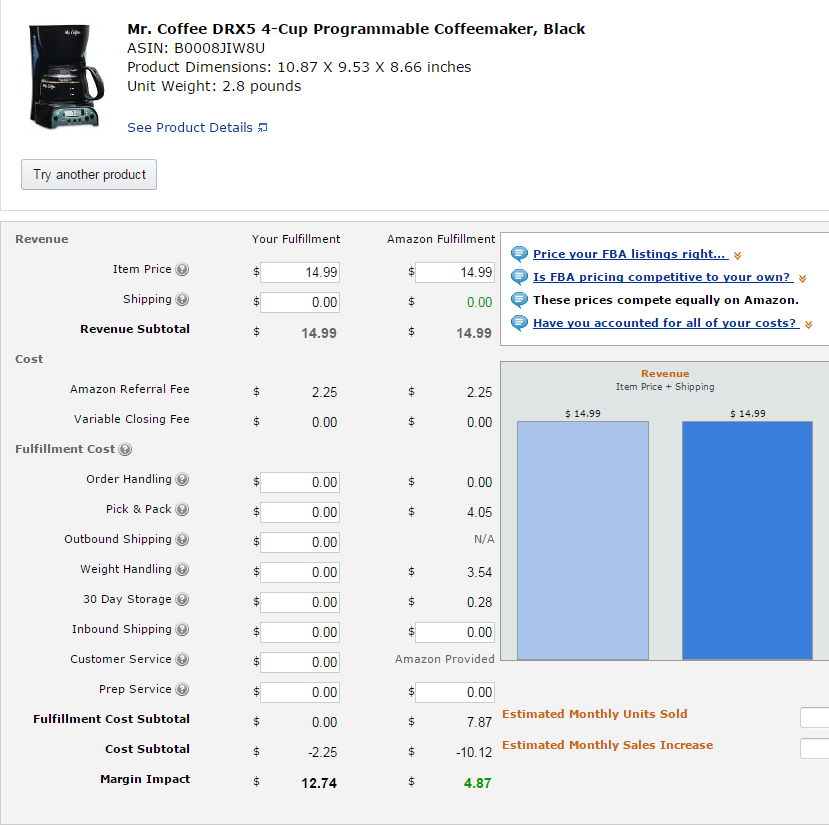This screenshot has height=825, width=829.
Task: Click Your Fulfillment column header
Action: [x=296, y=239]
